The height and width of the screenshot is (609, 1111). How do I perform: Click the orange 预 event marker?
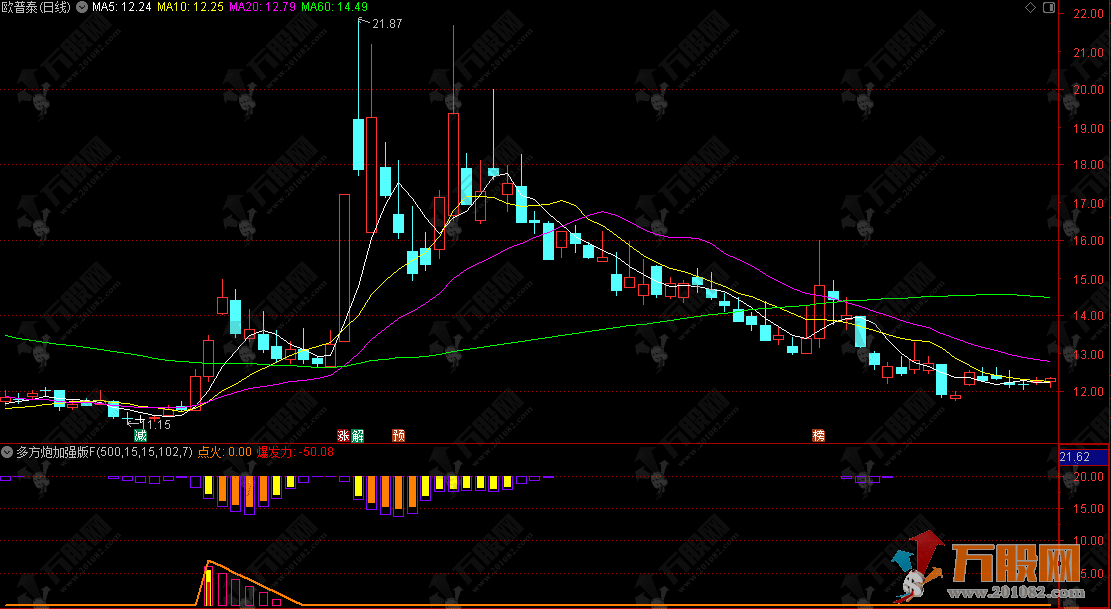click(x=399, y=436)
